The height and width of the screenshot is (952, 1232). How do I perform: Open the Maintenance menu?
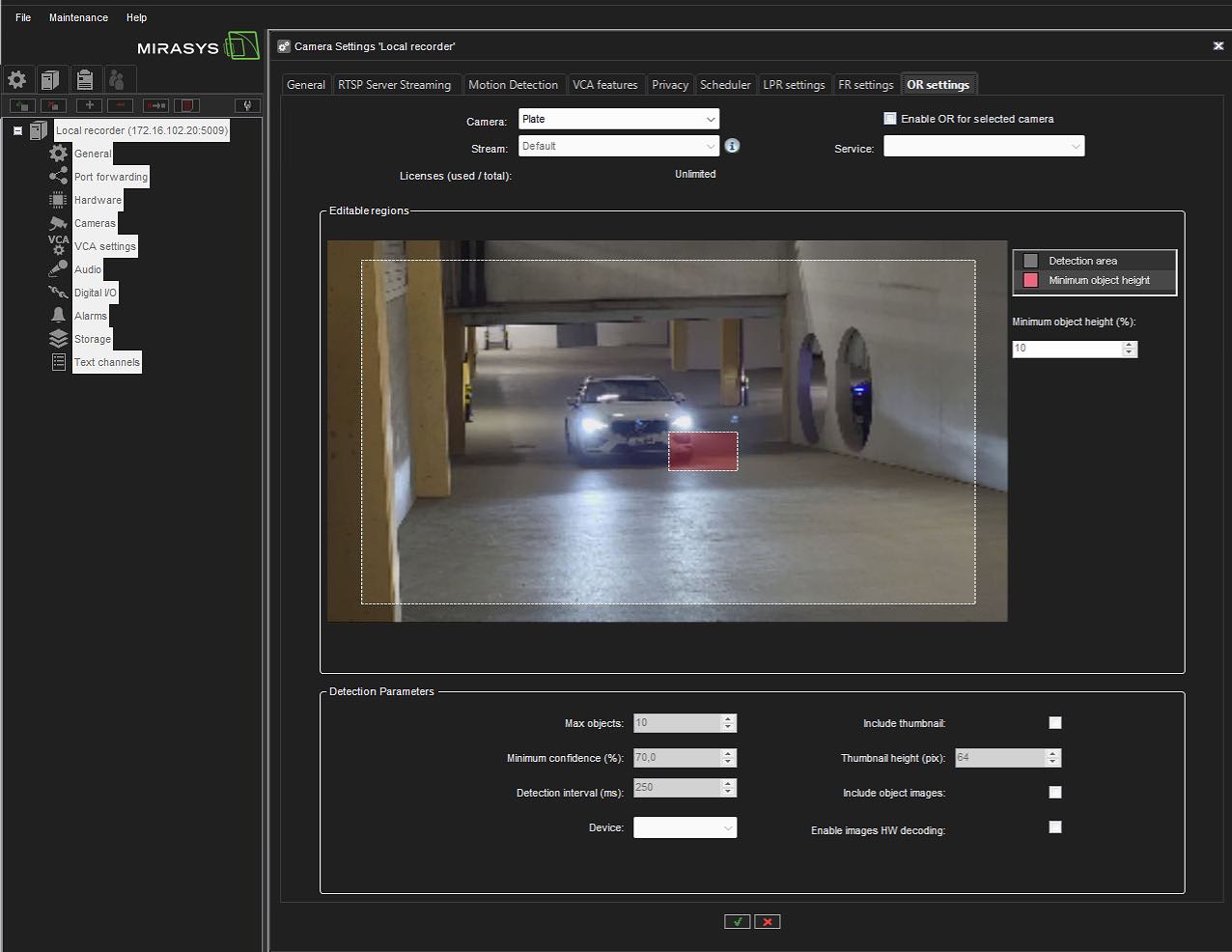(x=78, y=17)
